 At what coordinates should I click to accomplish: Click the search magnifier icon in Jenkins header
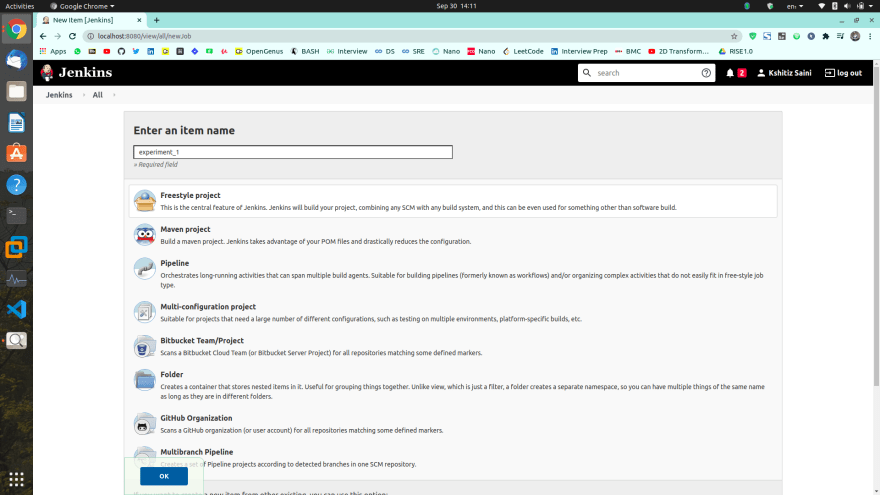[587, 72]
